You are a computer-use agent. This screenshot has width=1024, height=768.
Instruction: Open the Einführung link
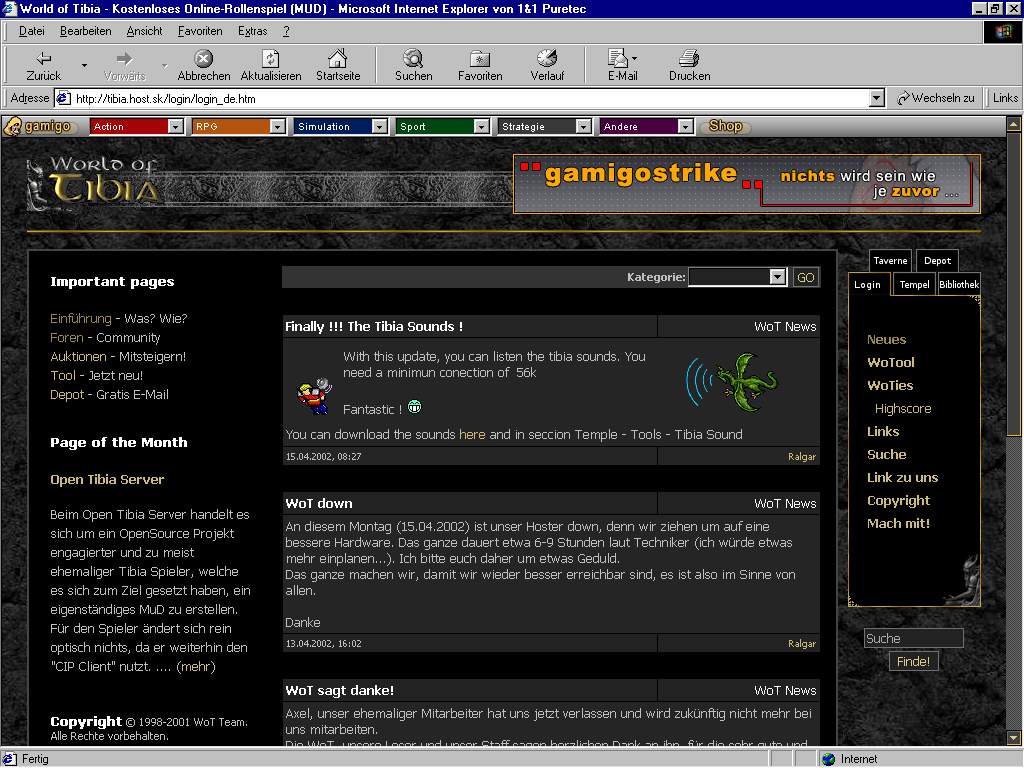pos(81,319)
